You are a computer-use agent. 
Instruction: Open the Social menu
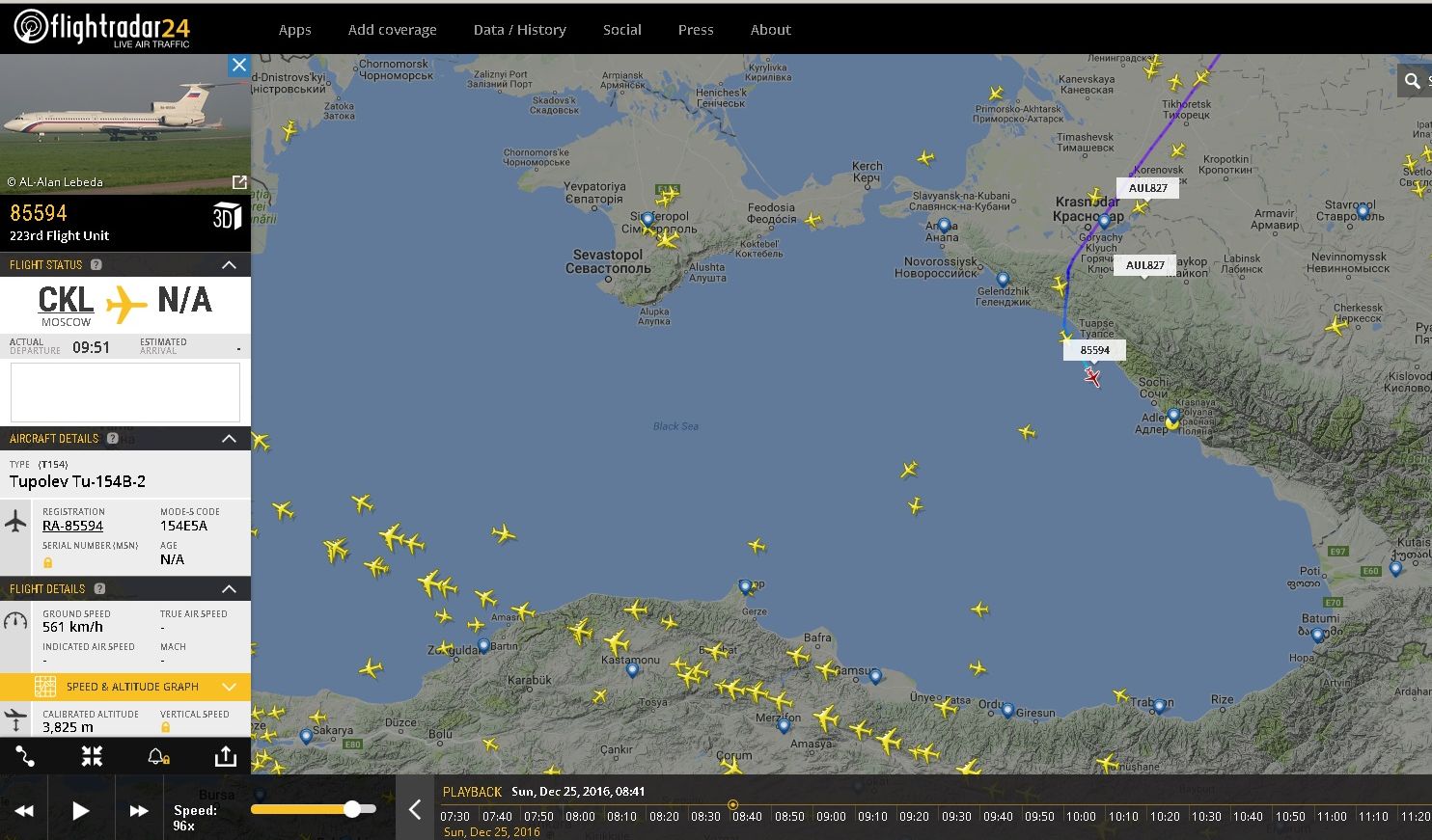click(x=621, y=30)
